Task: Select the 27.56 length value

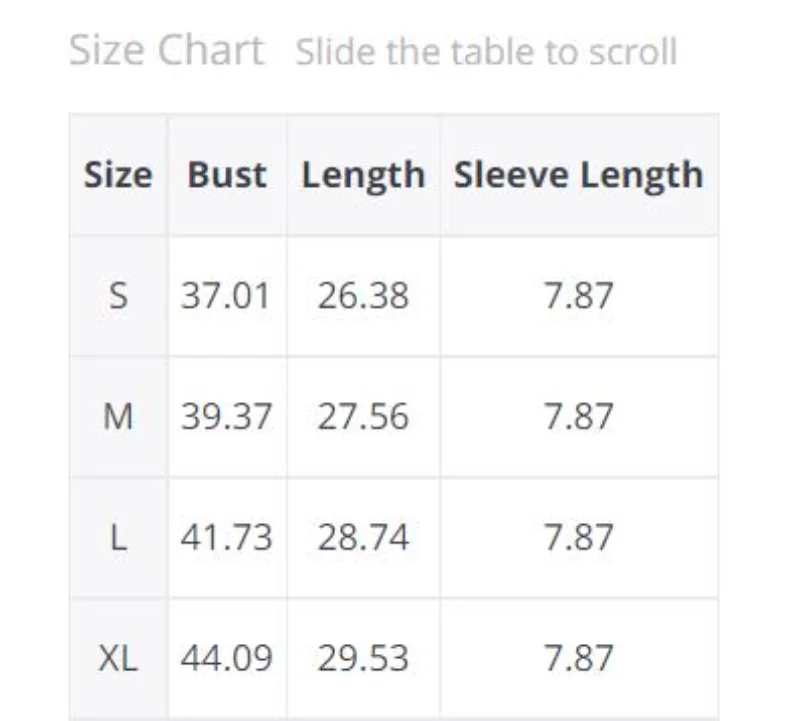Action: (363, 417)
